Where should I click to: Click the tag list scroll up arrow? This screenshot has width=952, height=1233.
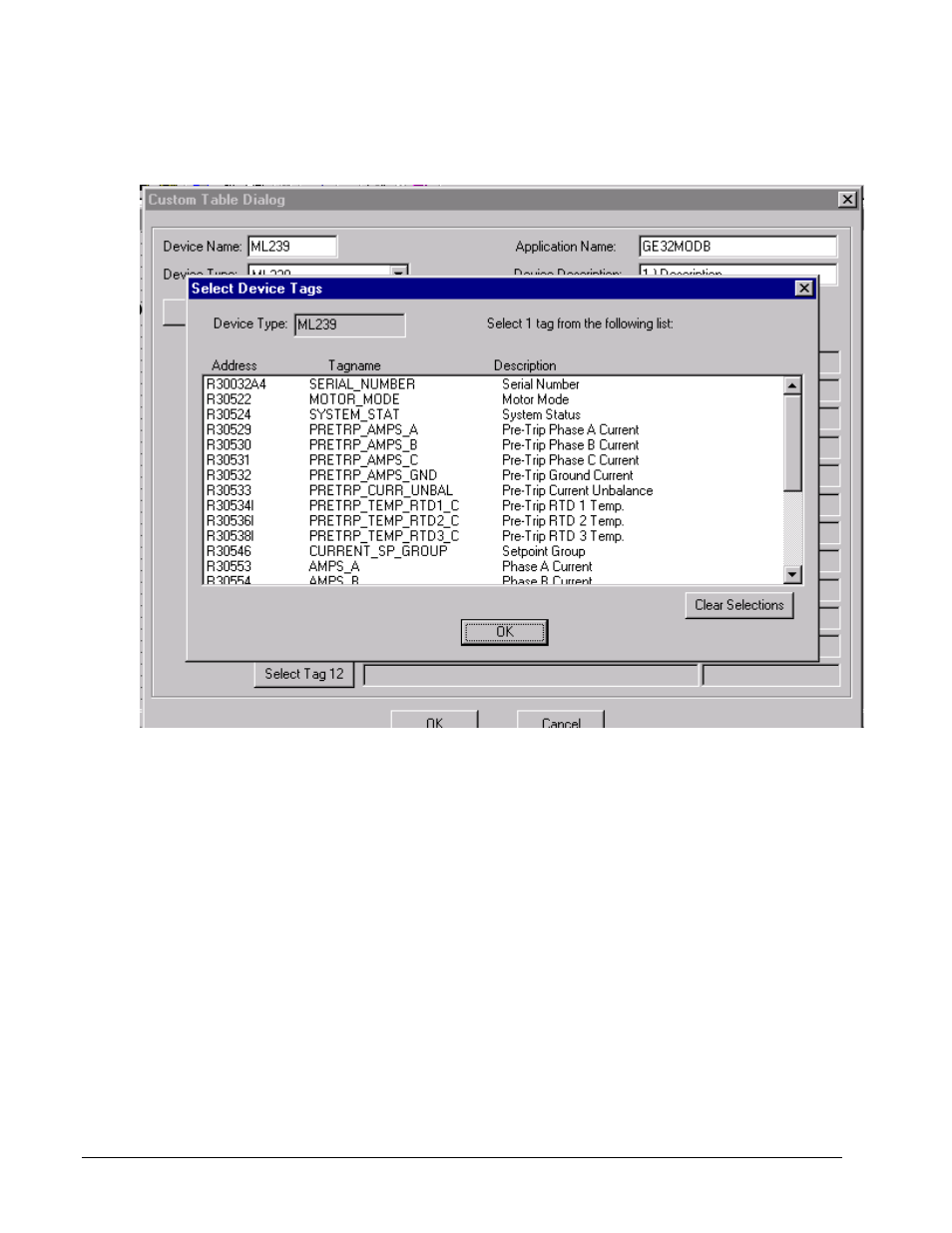(x=792, y=385)
